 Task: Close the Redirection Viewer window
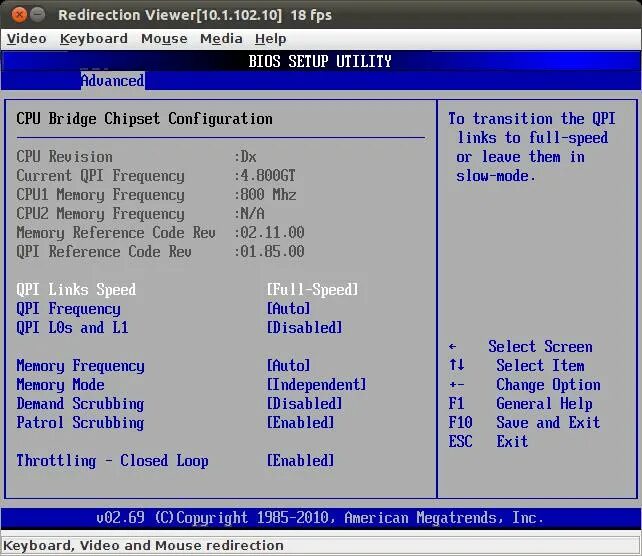point(19,15)
